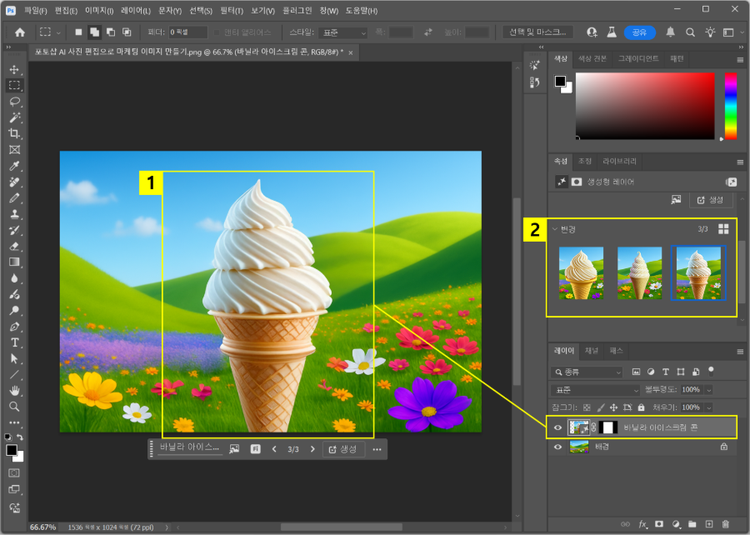The height and width of the screenshot is (535, 750).
Task: Open the layer blend mode dropdown (표준)
Action: pyautogui.click(x=595, y=390)
